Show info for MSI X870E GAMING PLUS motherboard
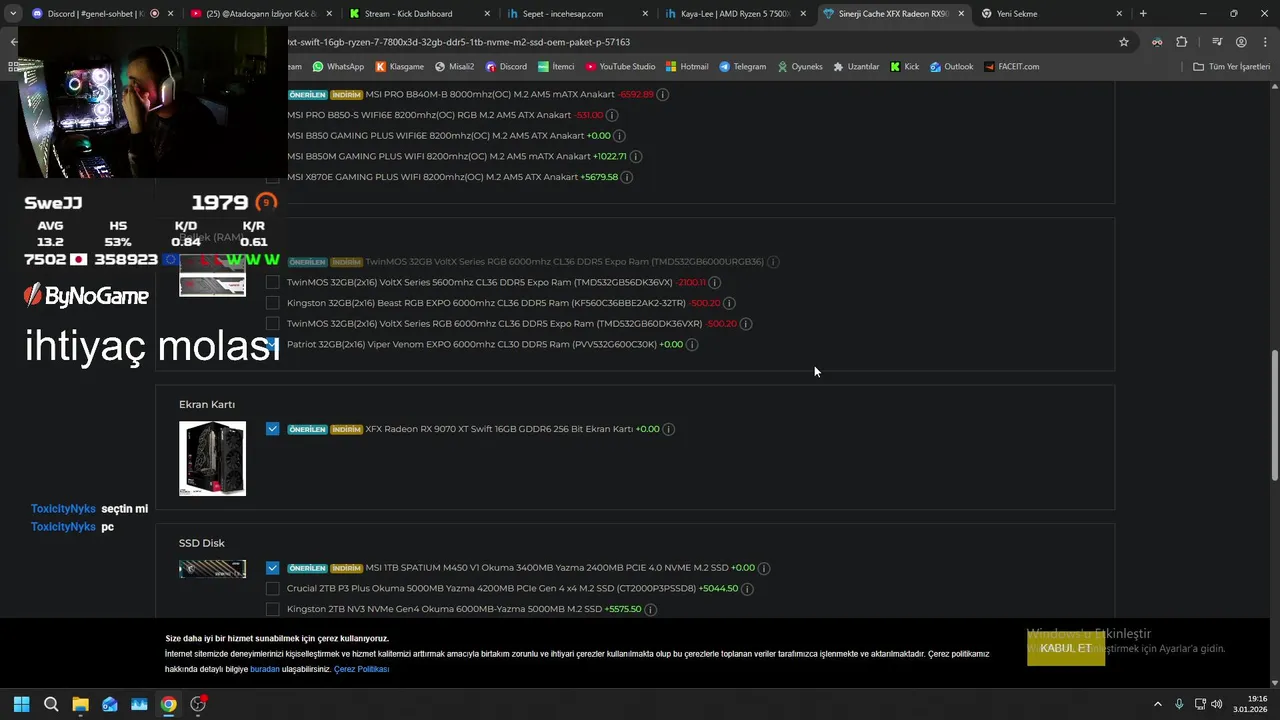The image size is (1280, 720). (x=627, y=177)
